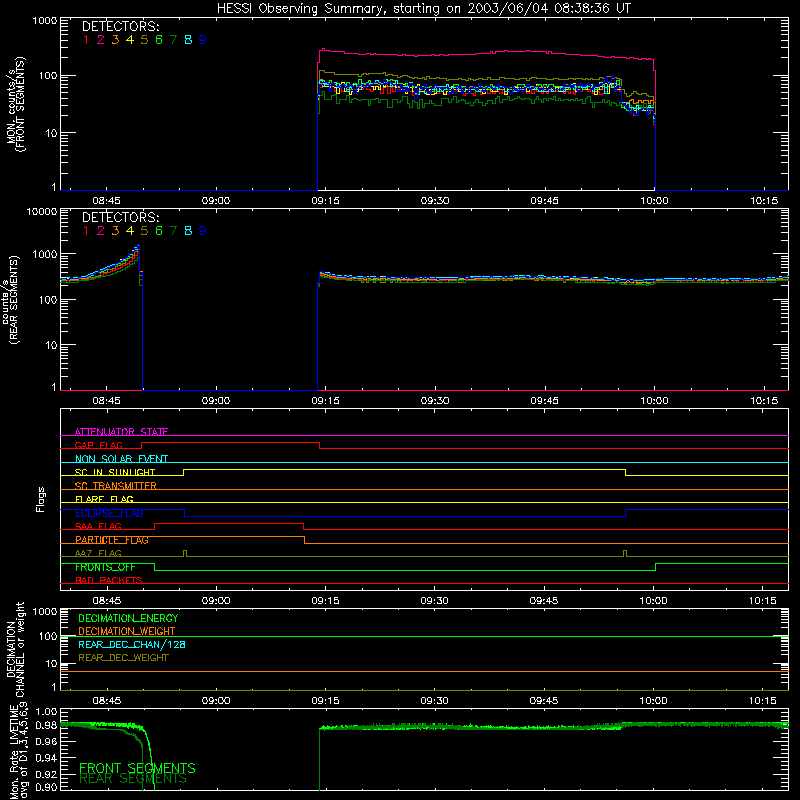Select green detector 6 in front segments legend
Screen dimensions: 800x800
pyautogui.click(x=159, y=40)
